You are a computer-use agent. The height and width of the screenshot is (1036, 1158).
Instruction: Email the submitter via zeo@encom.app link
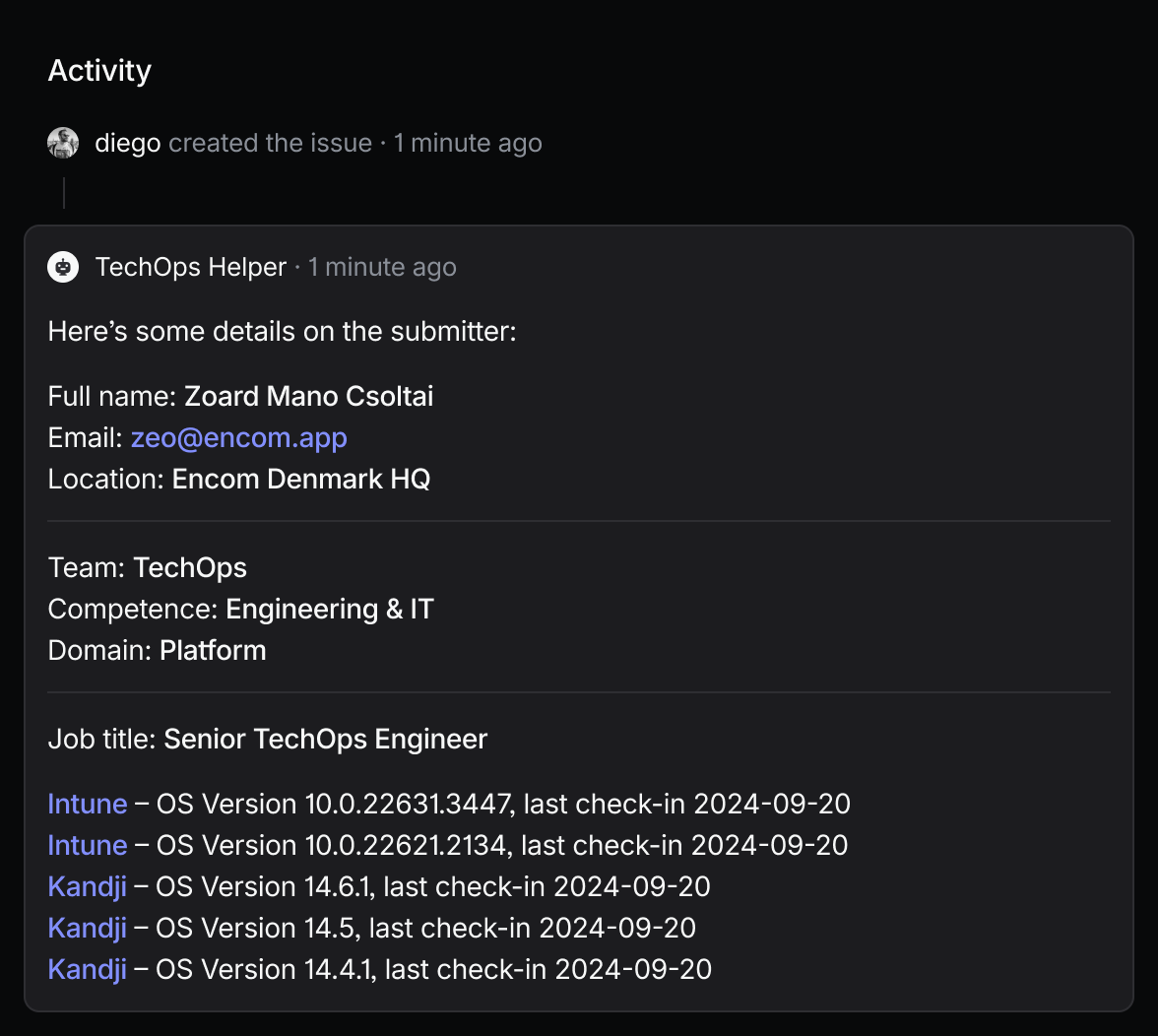pos(239,437)
